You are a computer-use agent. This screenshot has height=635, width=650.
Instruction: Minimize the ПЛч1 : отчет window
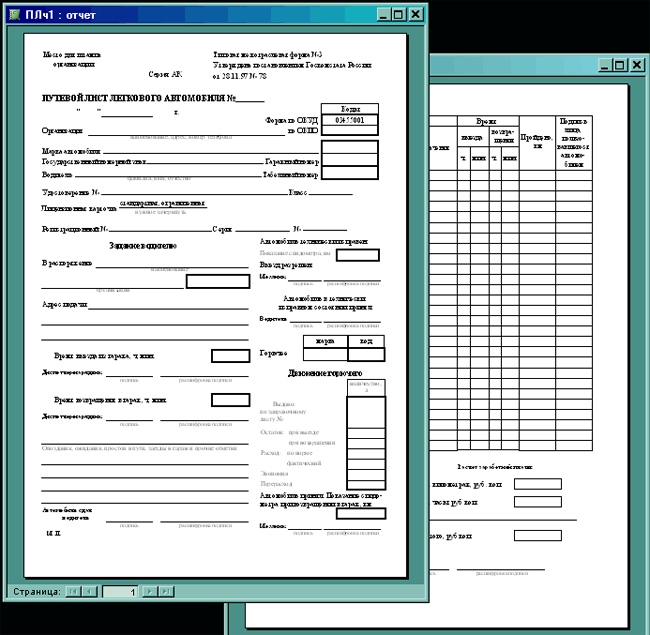[383, 15]
